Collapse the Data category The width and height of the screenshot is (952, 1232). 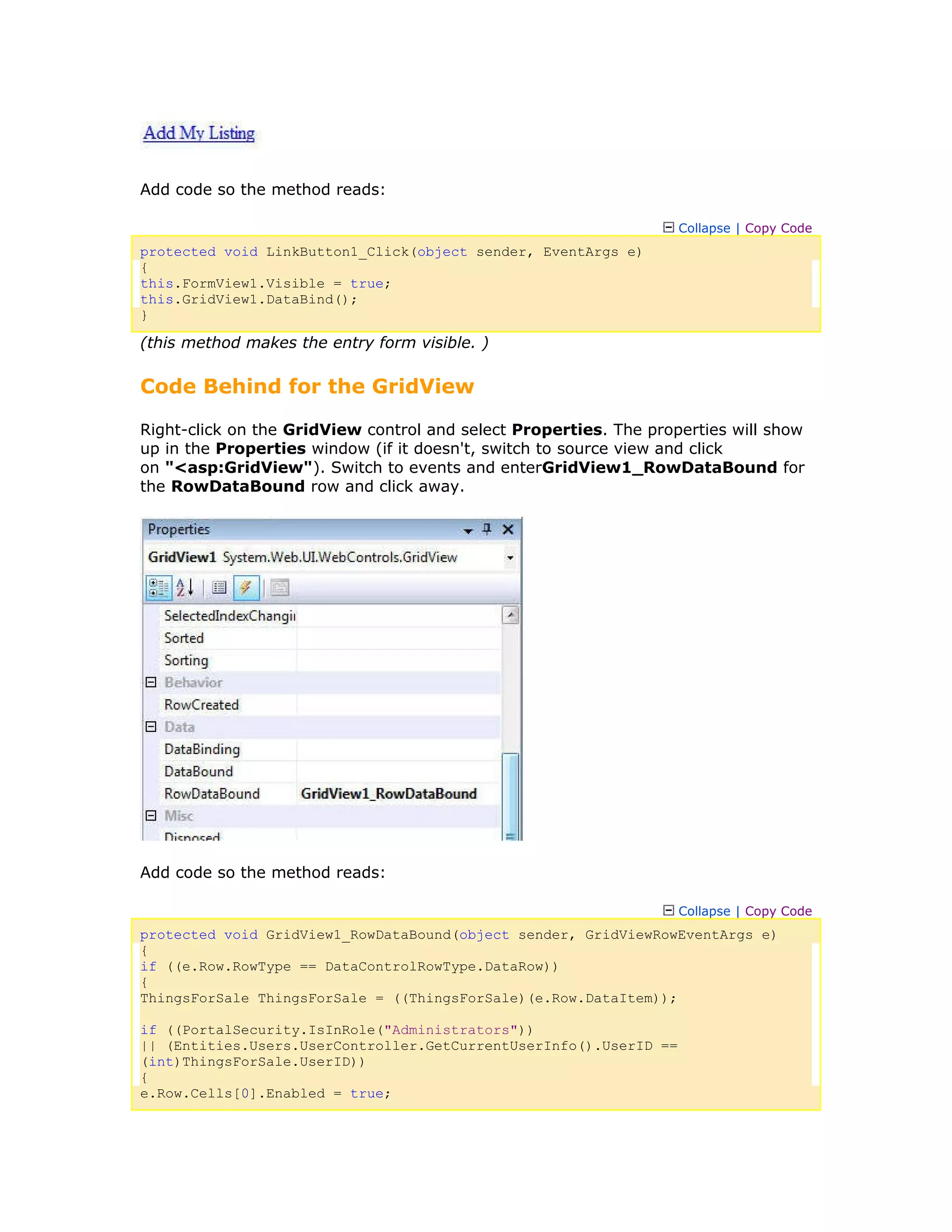(x=151, y=727)
